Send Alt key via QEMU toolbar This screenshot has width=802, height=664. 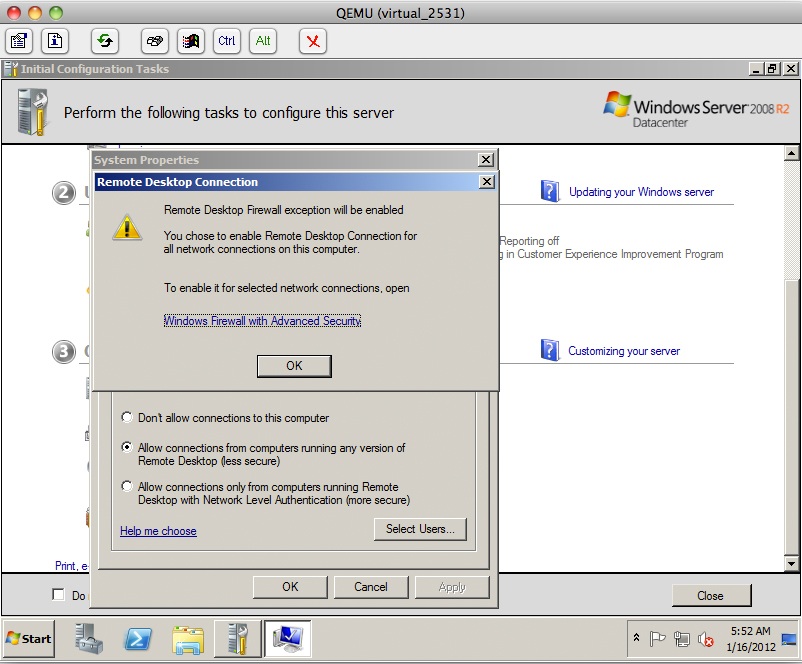click(x=263, y=40)
